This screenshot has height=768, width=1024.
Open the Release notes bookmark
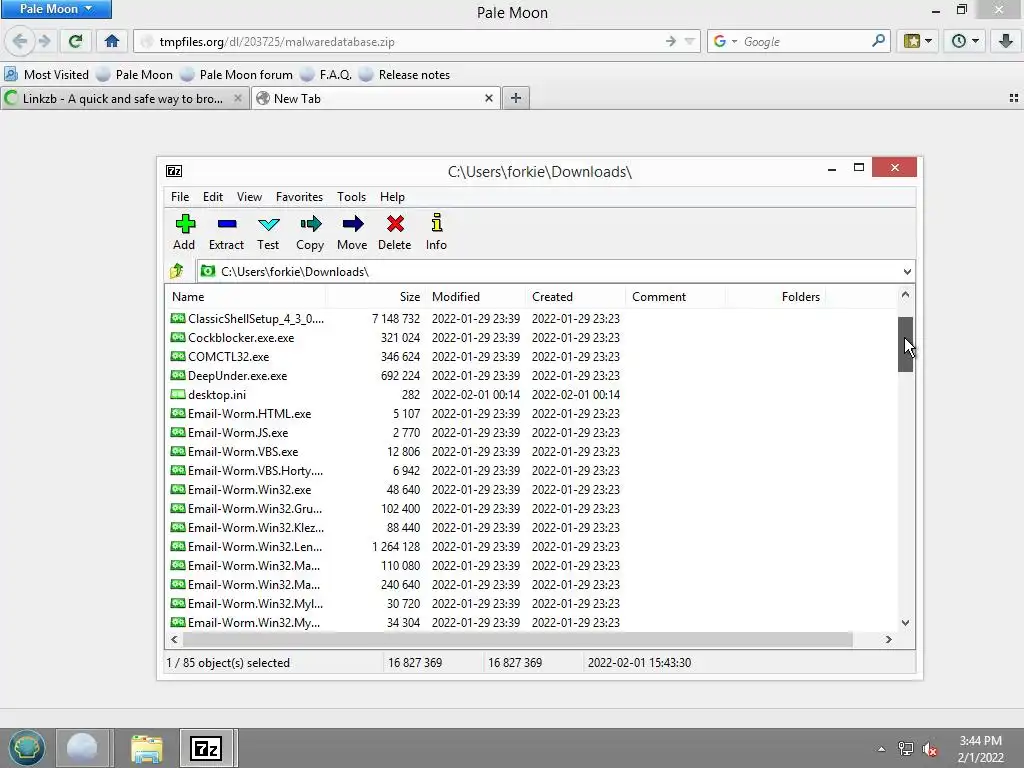[405, 74]
